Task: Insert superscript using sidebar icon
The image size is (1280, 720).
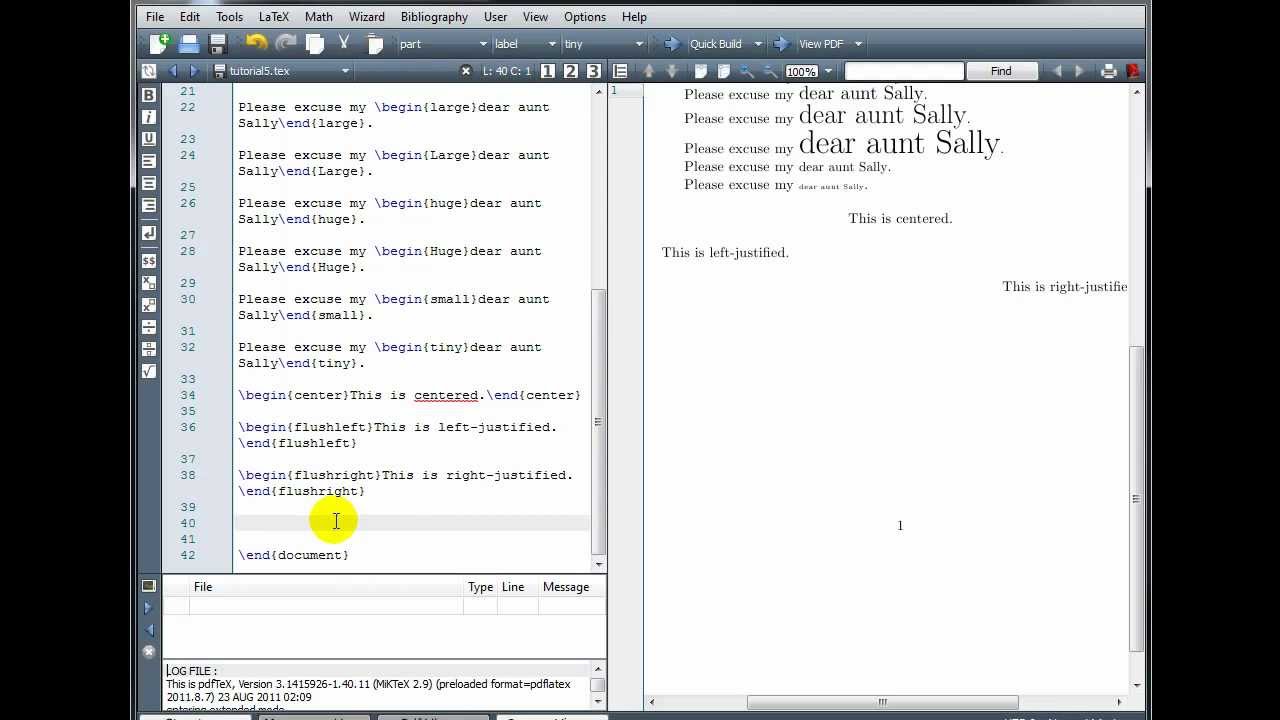Action: 148,305
